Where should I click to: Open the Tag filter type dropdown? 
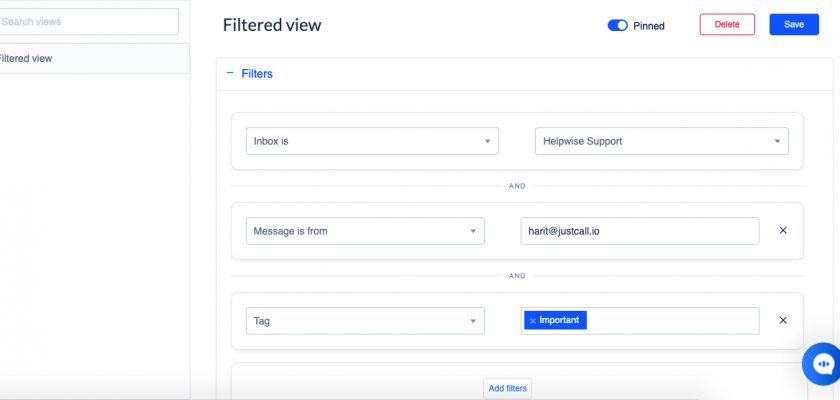(x=365, y=321)
